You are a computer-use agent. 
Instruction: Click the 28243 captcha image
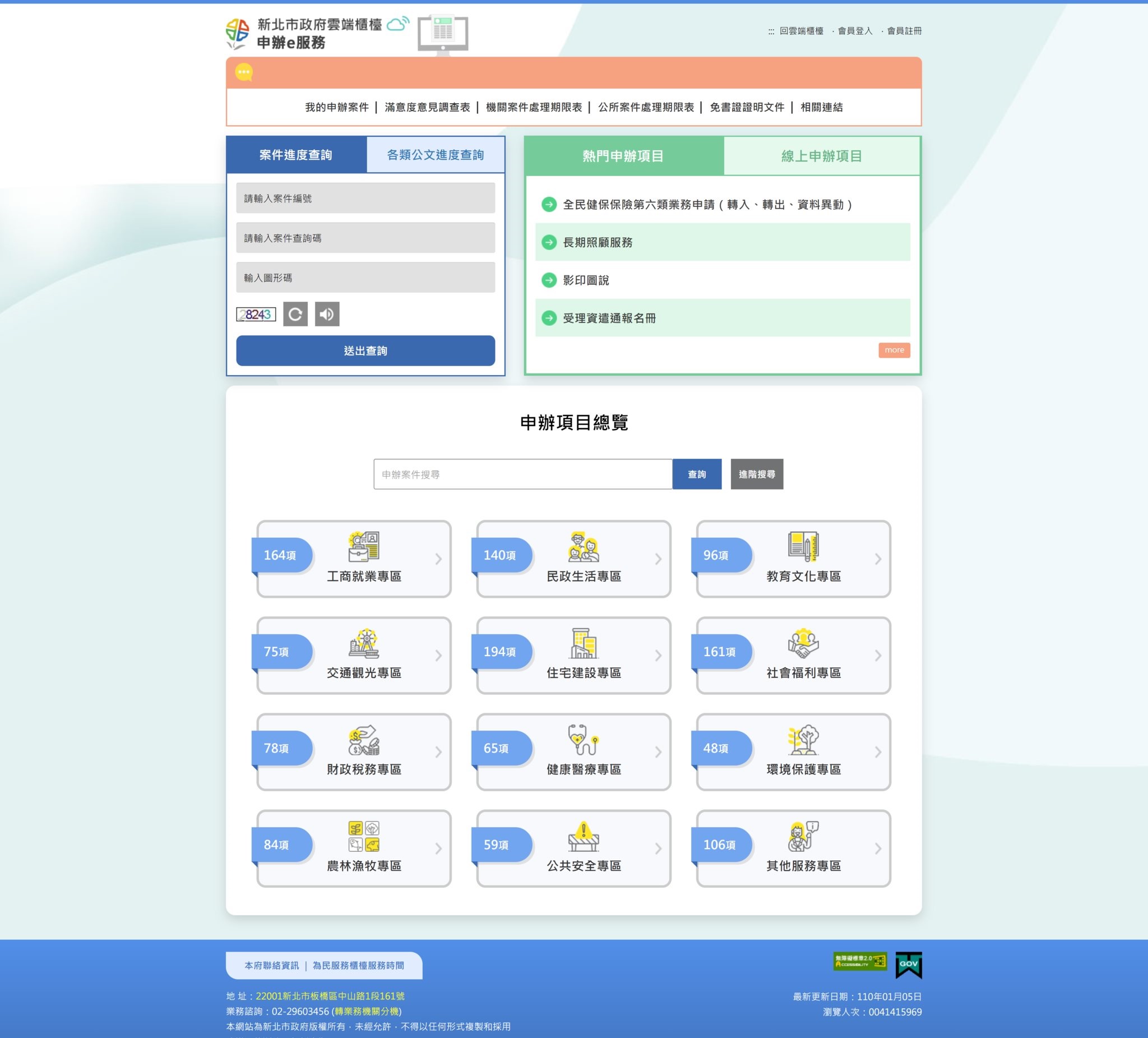point(256,315)
